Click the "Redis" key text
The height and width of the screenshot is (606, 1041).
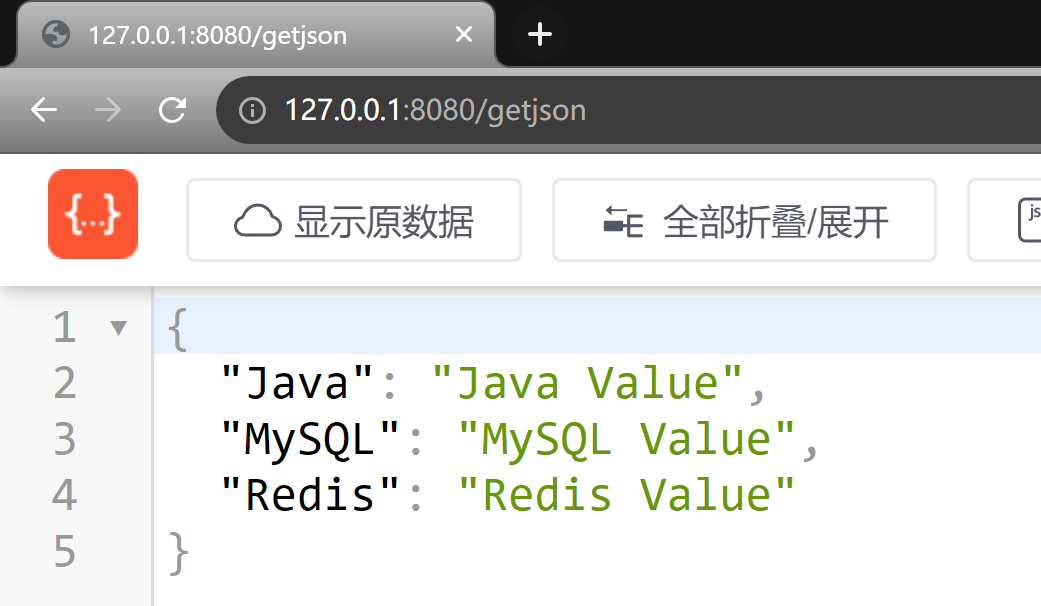pos(310,495)
